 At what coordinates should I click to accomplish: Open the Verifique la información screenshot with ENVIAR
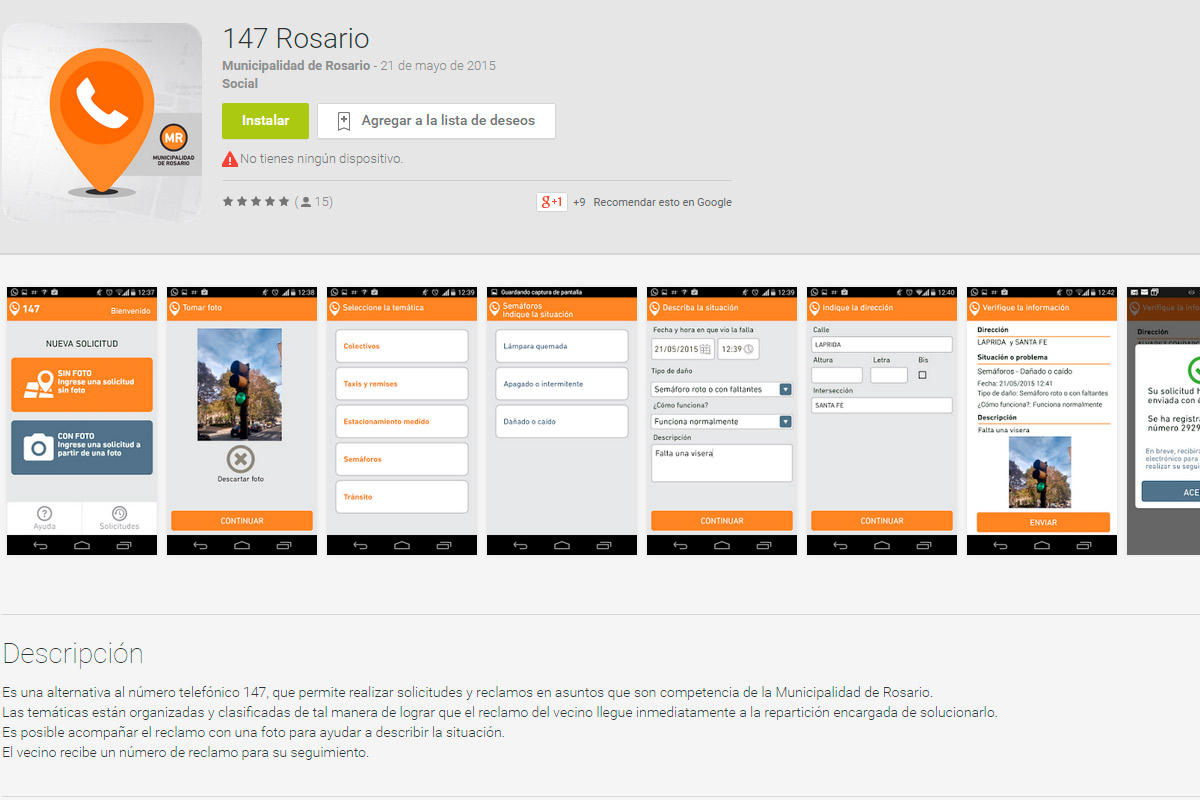(1042, 421)
